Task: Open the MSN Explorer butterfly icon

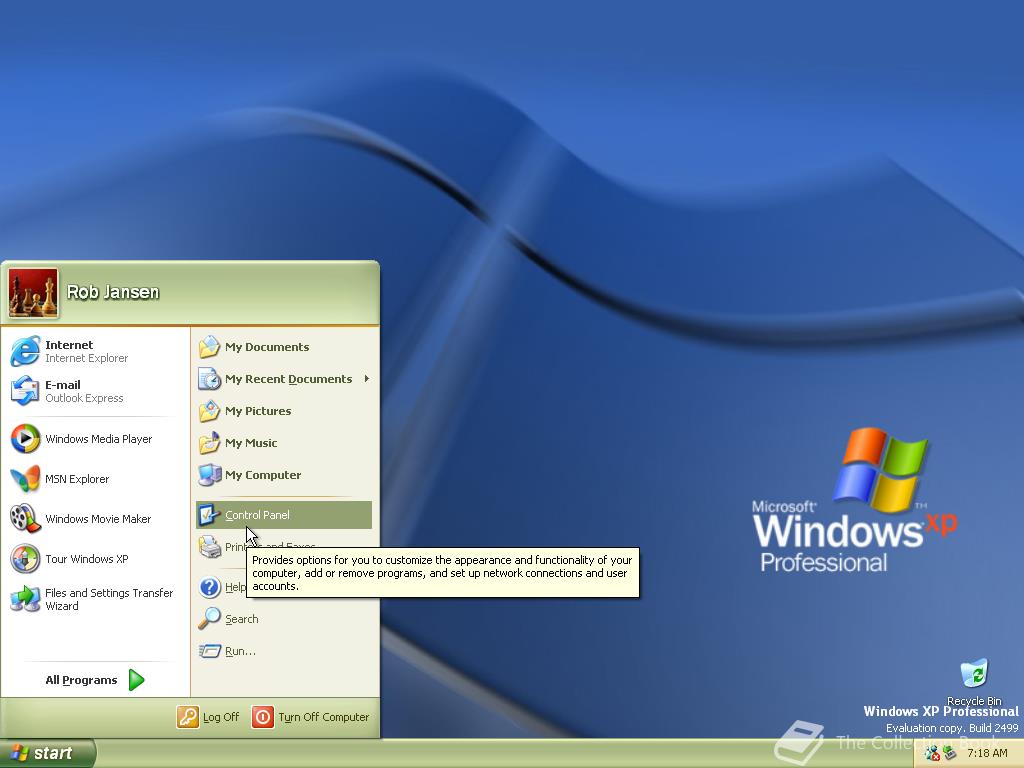Action: point(25,479)
